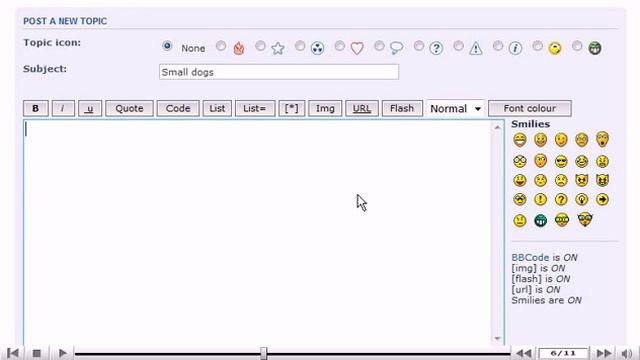Insert the very happy grinning smiley

[520, 140]
